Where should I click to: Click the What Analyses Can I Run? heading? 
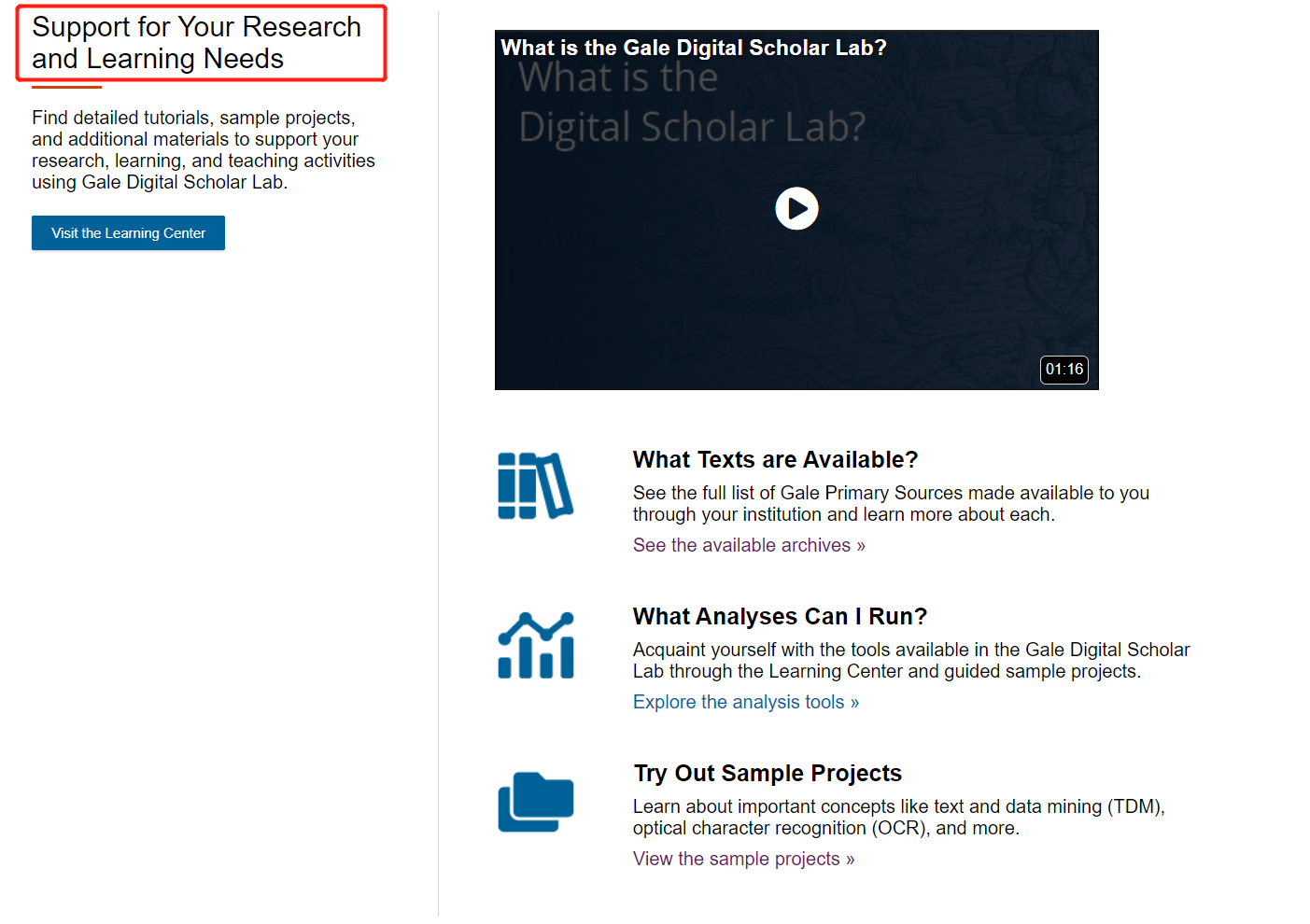pyautogui.click(x=780, y=617)
